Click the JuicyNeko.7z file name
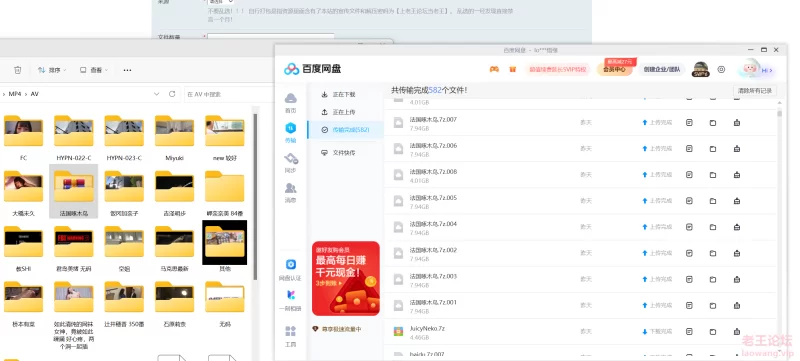The width and height of the screenshot is (800, 361). click(427, 328)
